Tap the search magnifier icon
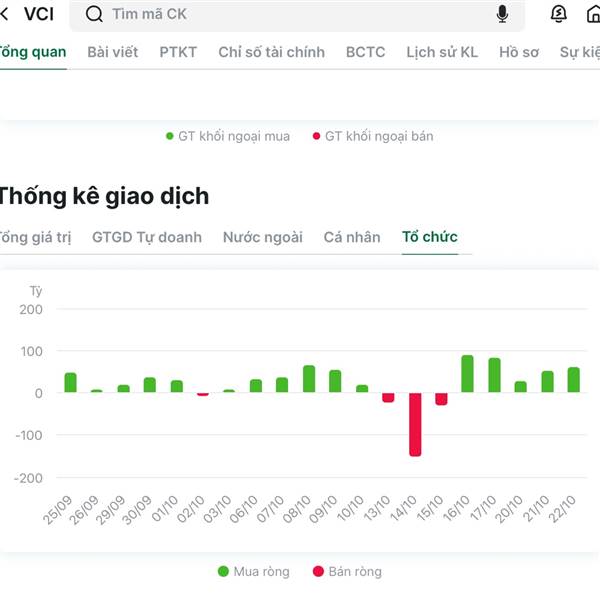This screenshot has height=600, width=600. (x=95, y=14)
